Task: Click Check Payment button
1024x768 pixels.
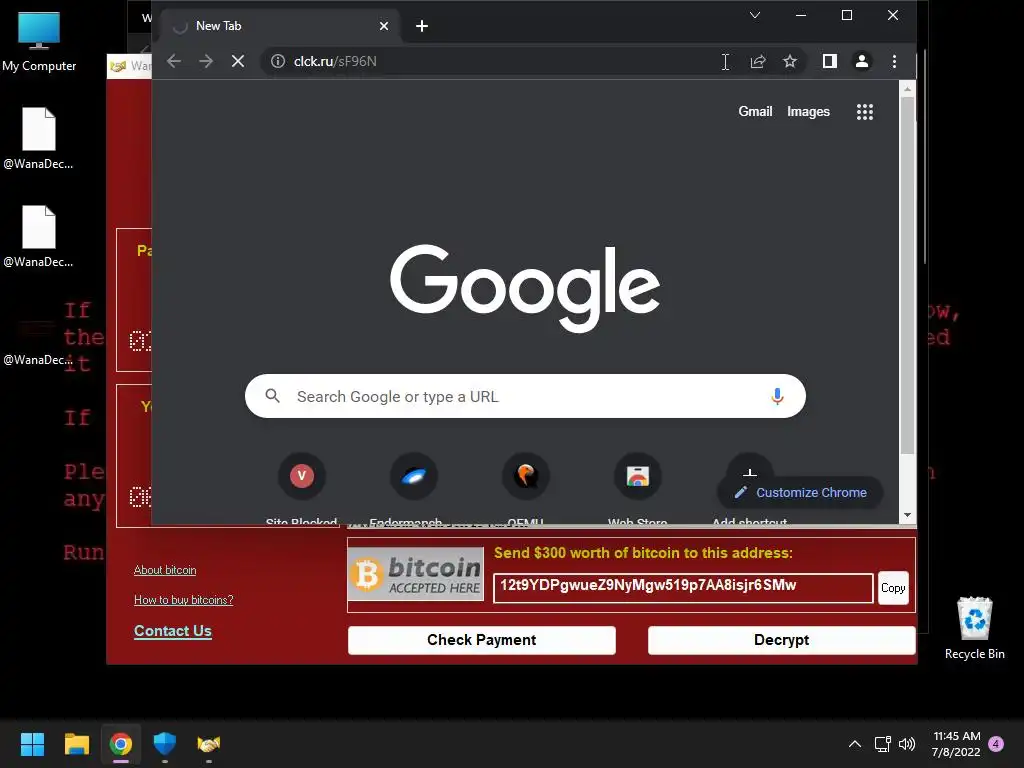Action: tap(482, 640)
